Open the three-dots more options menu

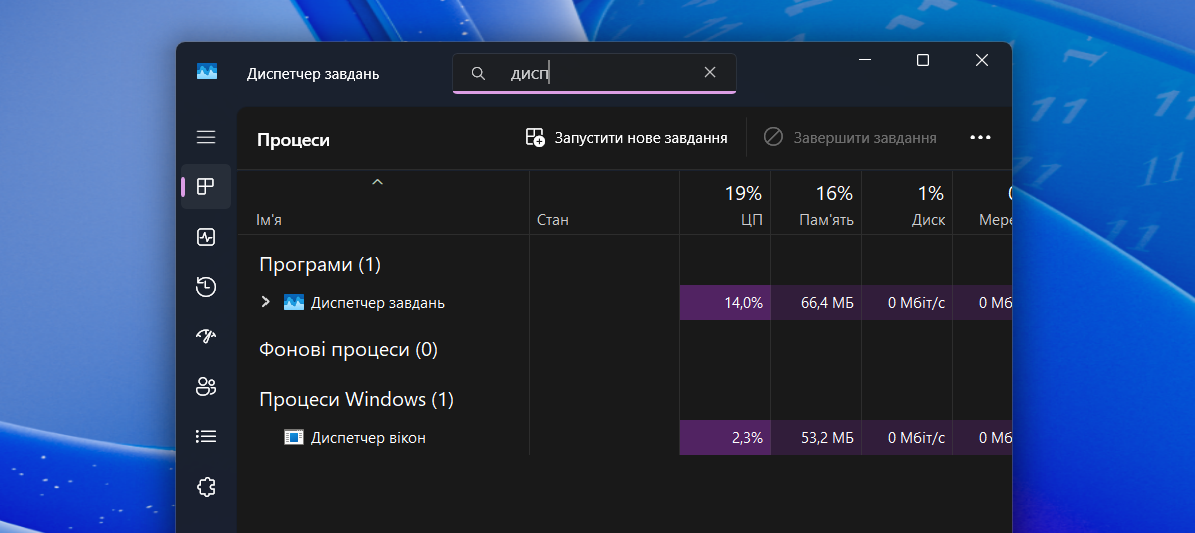point(980,137)
